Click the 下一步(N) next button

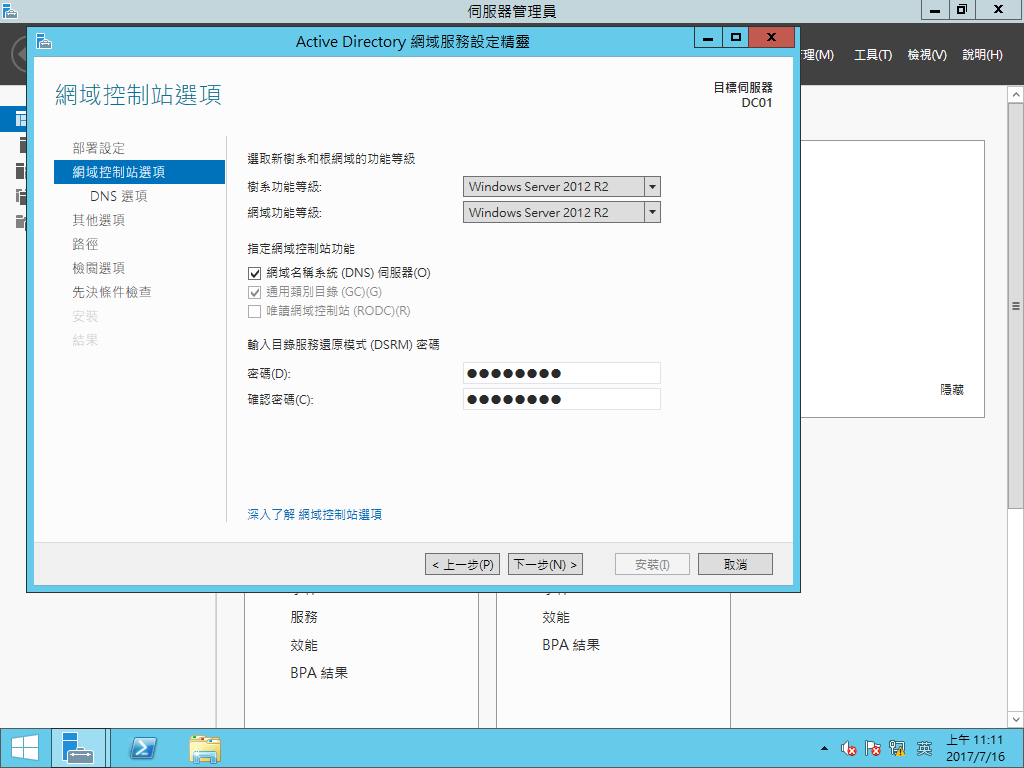pos(545,564)
